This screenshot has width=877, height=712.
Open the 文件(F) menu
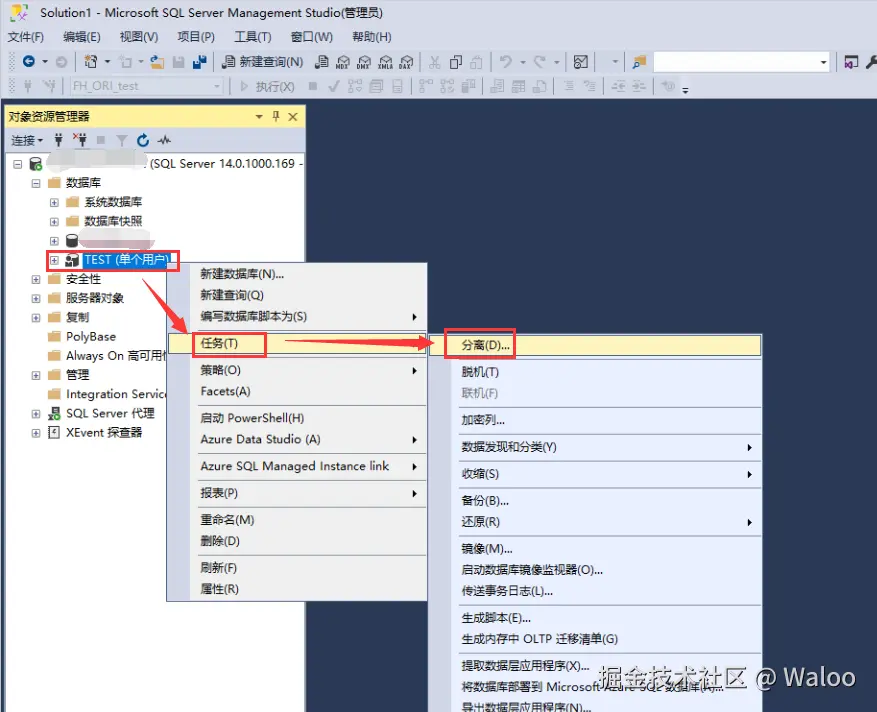click(26, 37)
